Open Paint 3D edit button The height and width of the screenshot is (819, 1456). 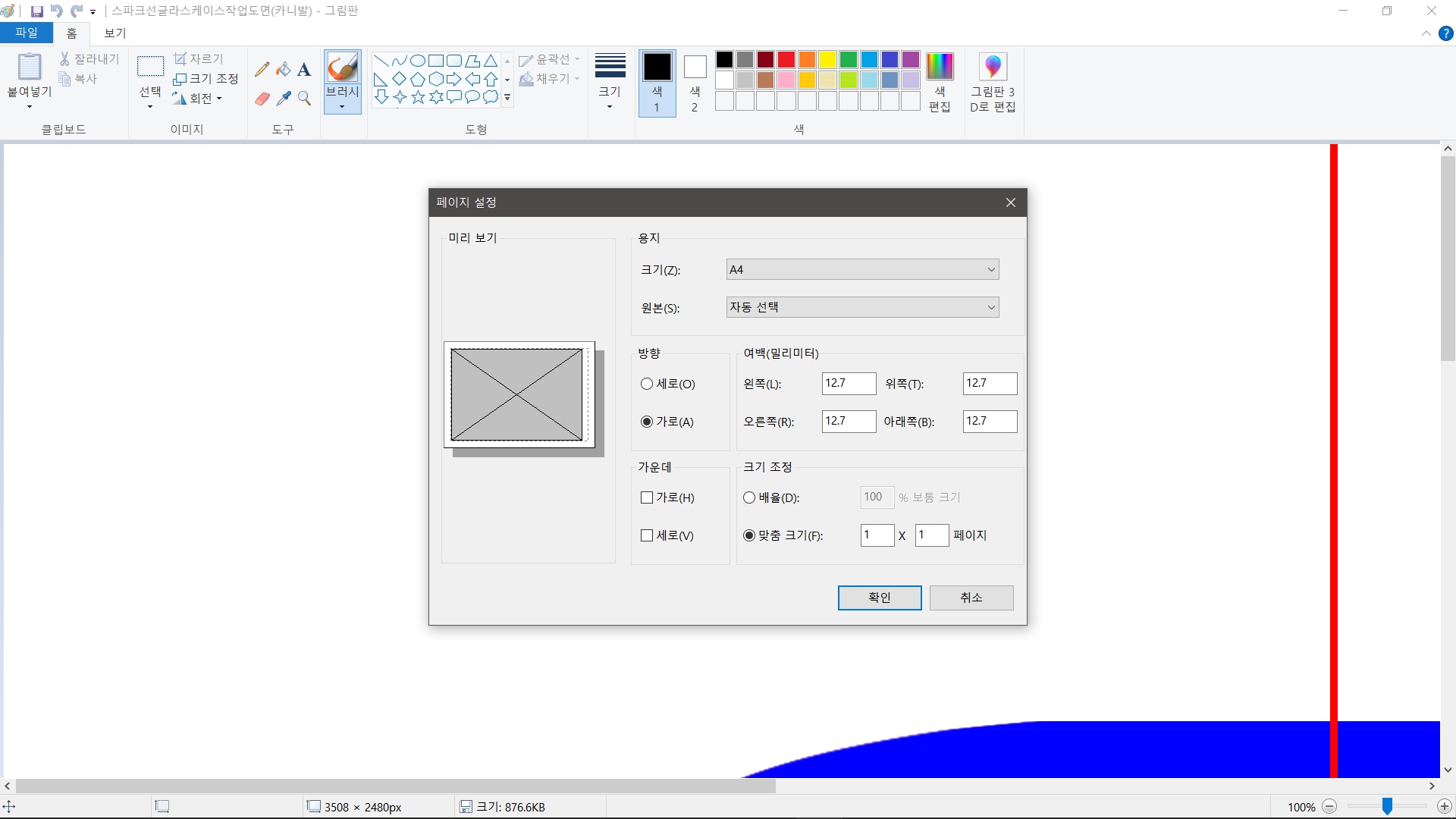coord(992,83)
